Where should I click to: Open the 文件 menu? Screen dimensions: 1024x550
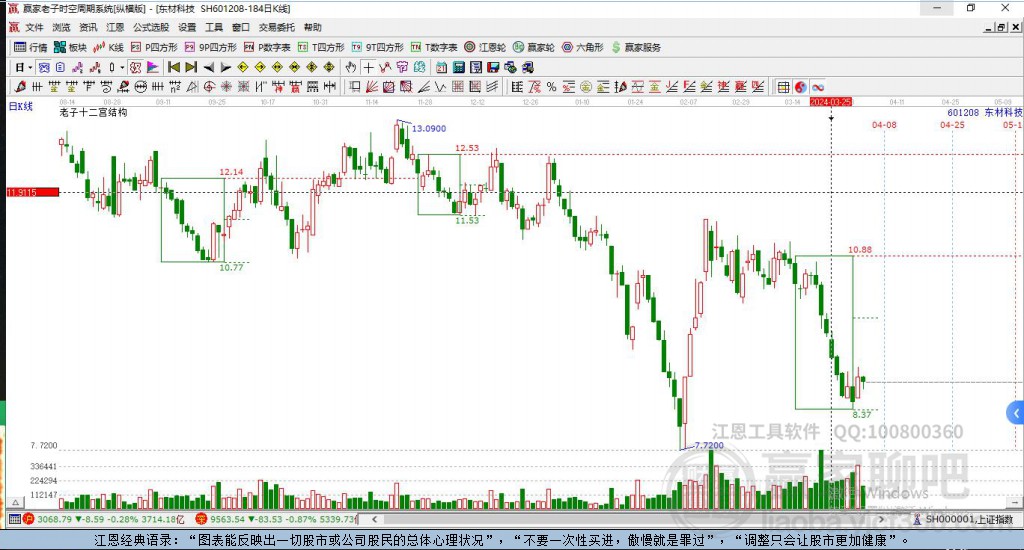pyautogui.click(x=34, y=27)
